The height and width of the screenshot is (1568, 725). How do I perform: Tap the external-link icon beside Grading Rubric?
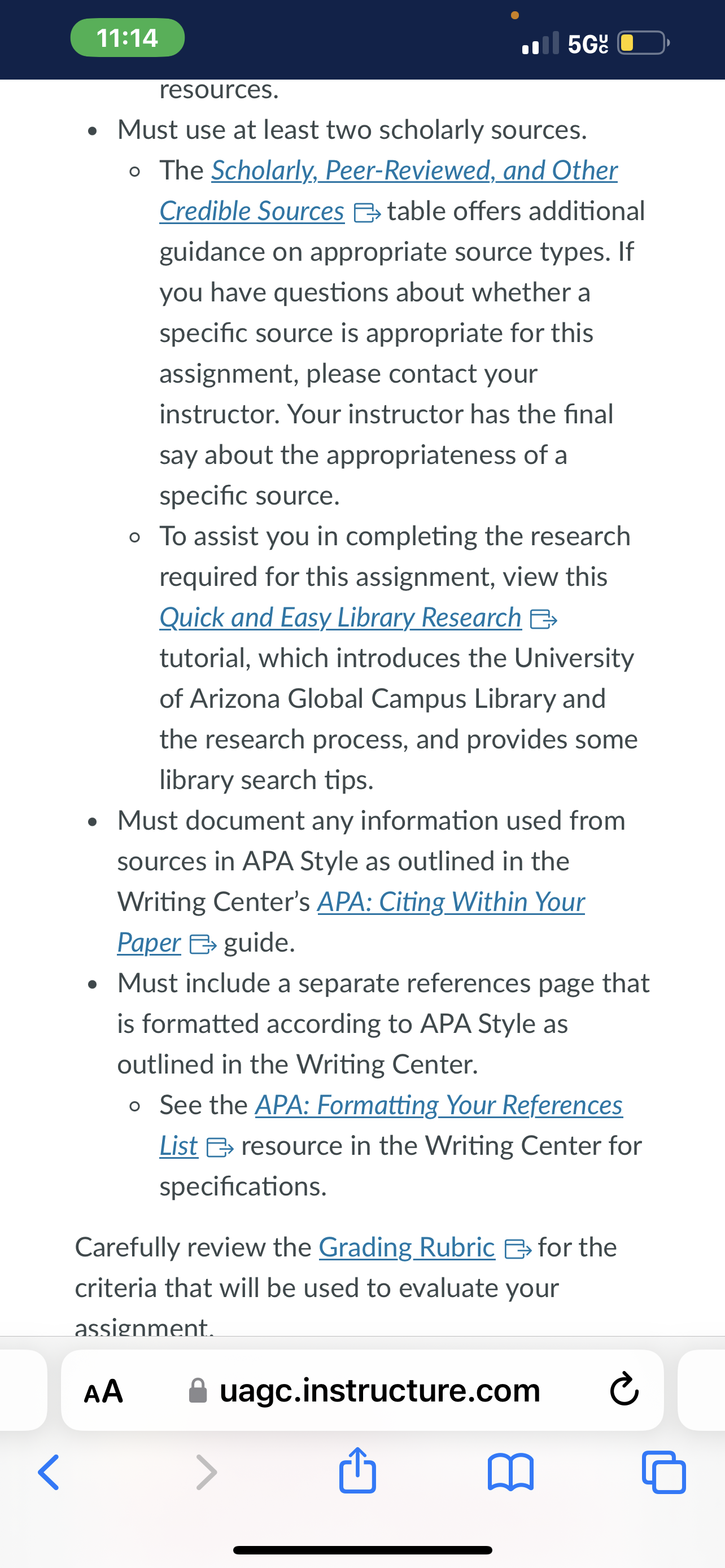pos(518,1249)
